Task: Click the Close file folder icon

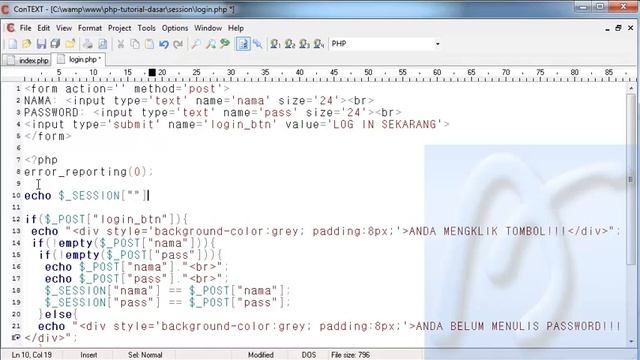Action: pos(70,44)
